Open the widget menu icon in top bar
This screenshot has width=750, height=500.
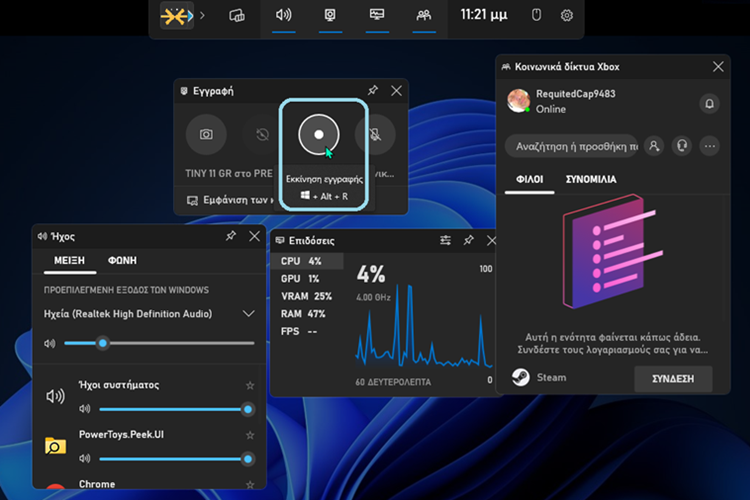[237, 15]
